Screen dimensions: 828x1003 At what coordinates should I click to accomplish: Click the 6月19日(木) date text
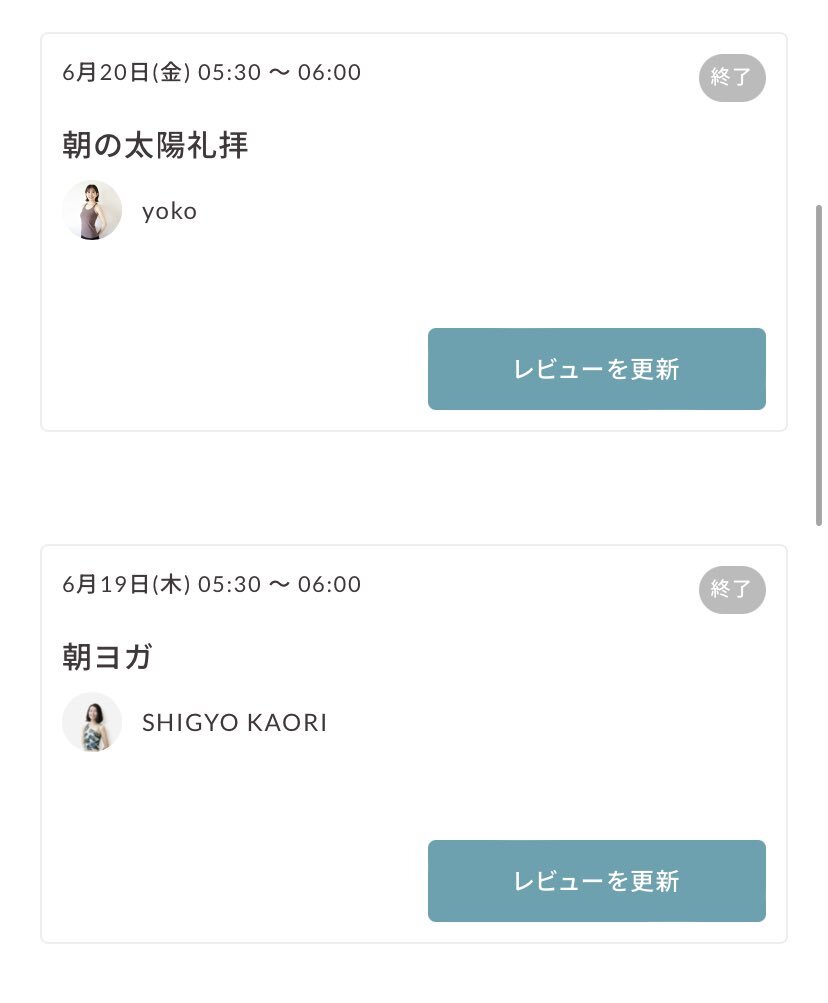pos(126,584)
